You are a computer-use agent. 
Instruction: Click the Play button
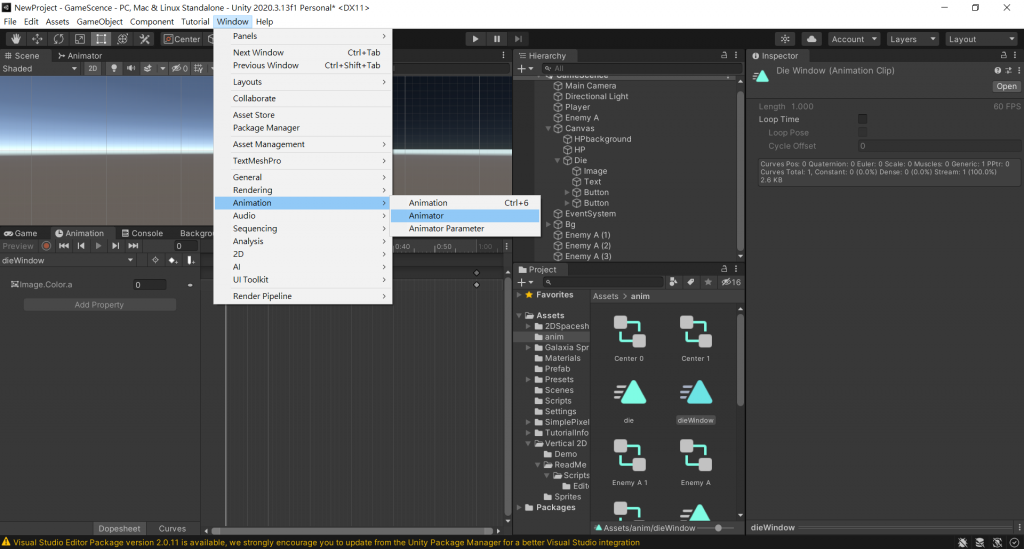pyautogui.click(x=475, y=39)
